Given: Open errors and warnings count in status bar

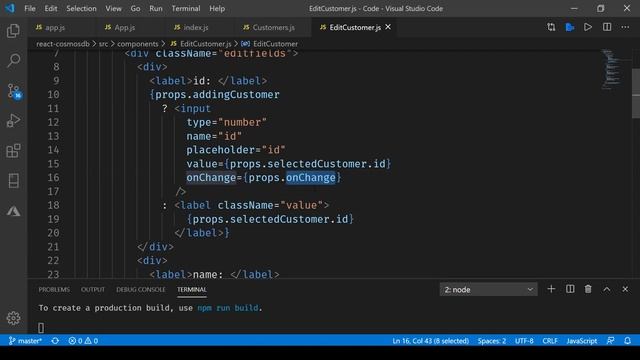Looking at the screenshot, I should pos(83,340).
